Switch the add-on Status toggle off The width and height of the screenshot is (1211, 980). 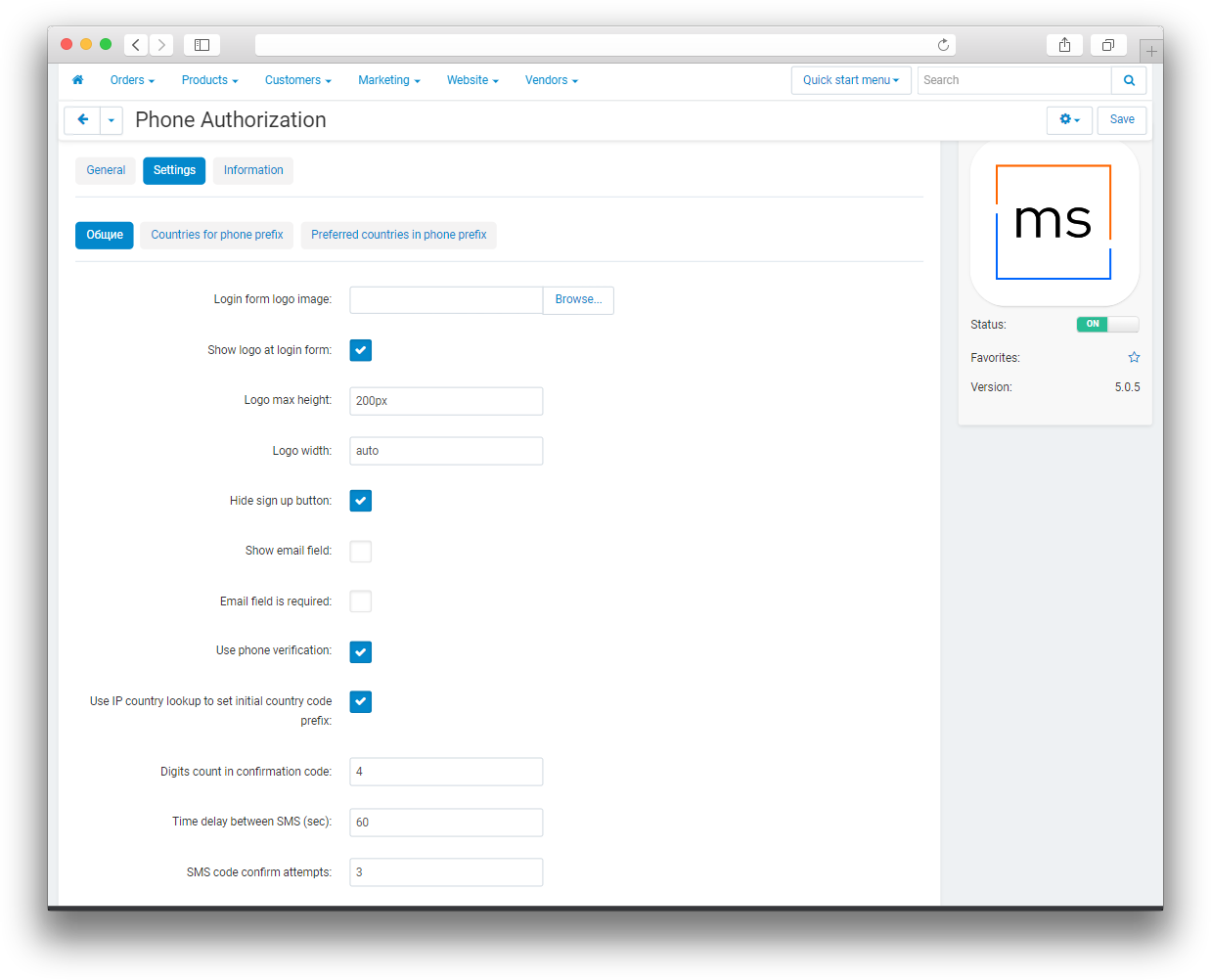click(x=1107, y=325)
